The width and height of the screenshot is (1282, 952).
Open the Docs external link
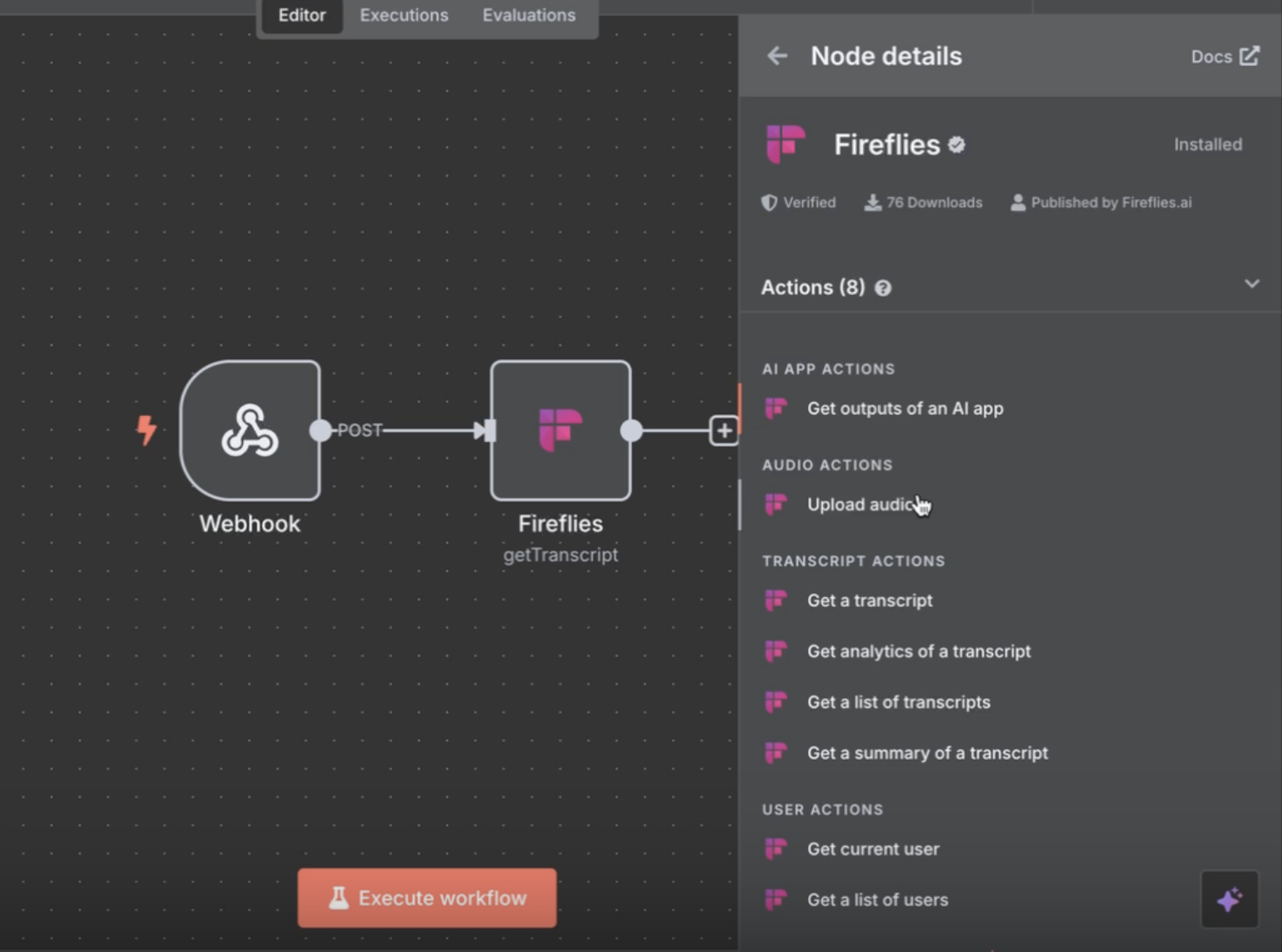tap(1224, 57)
